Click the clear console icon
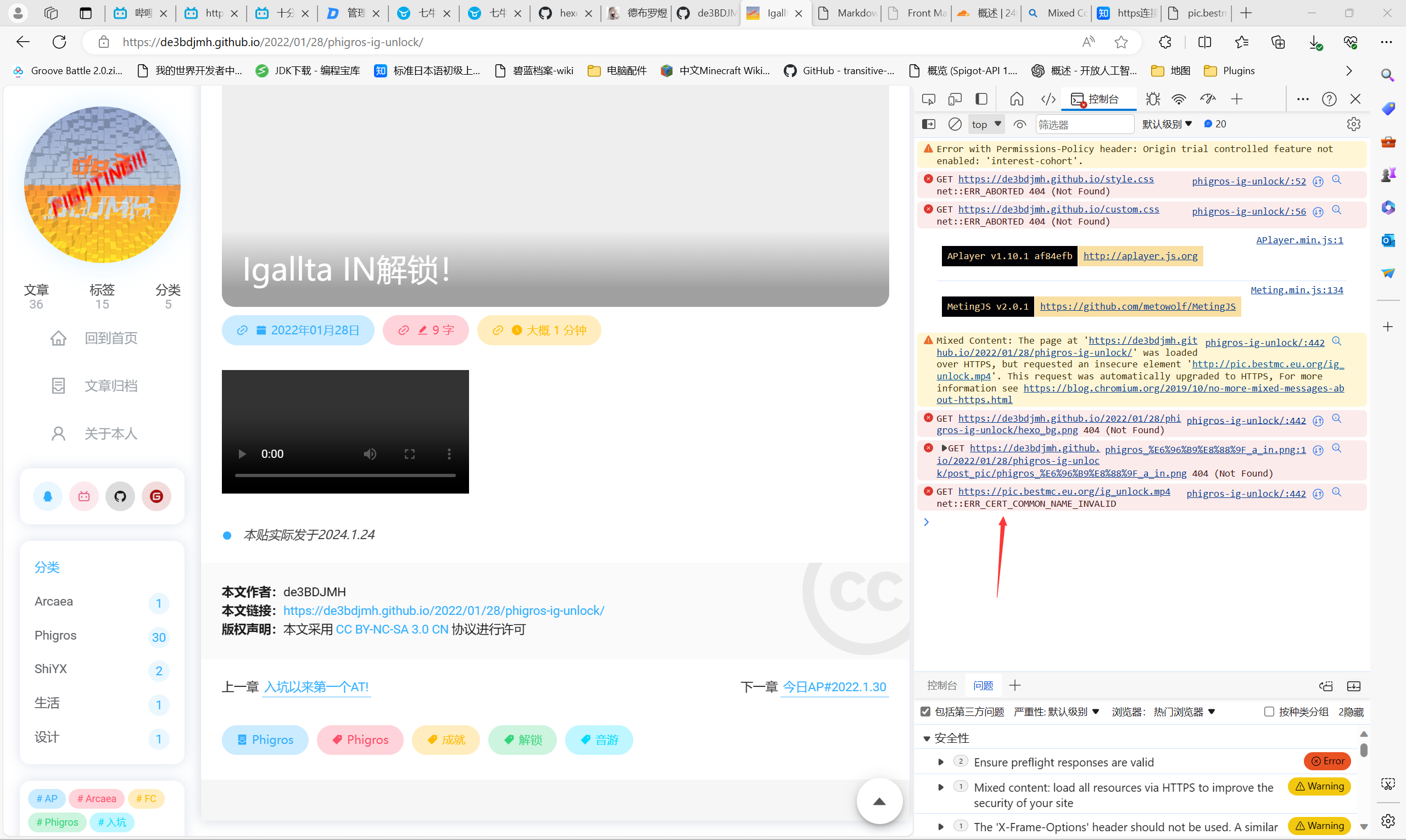The width and height of the screenshot is (1406, 840). coord(955,124)
